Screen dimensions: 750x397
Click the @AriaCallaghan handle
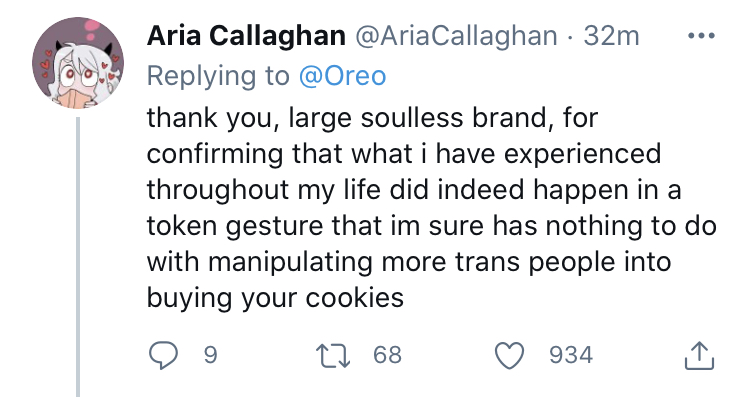(x=456, y=36)
